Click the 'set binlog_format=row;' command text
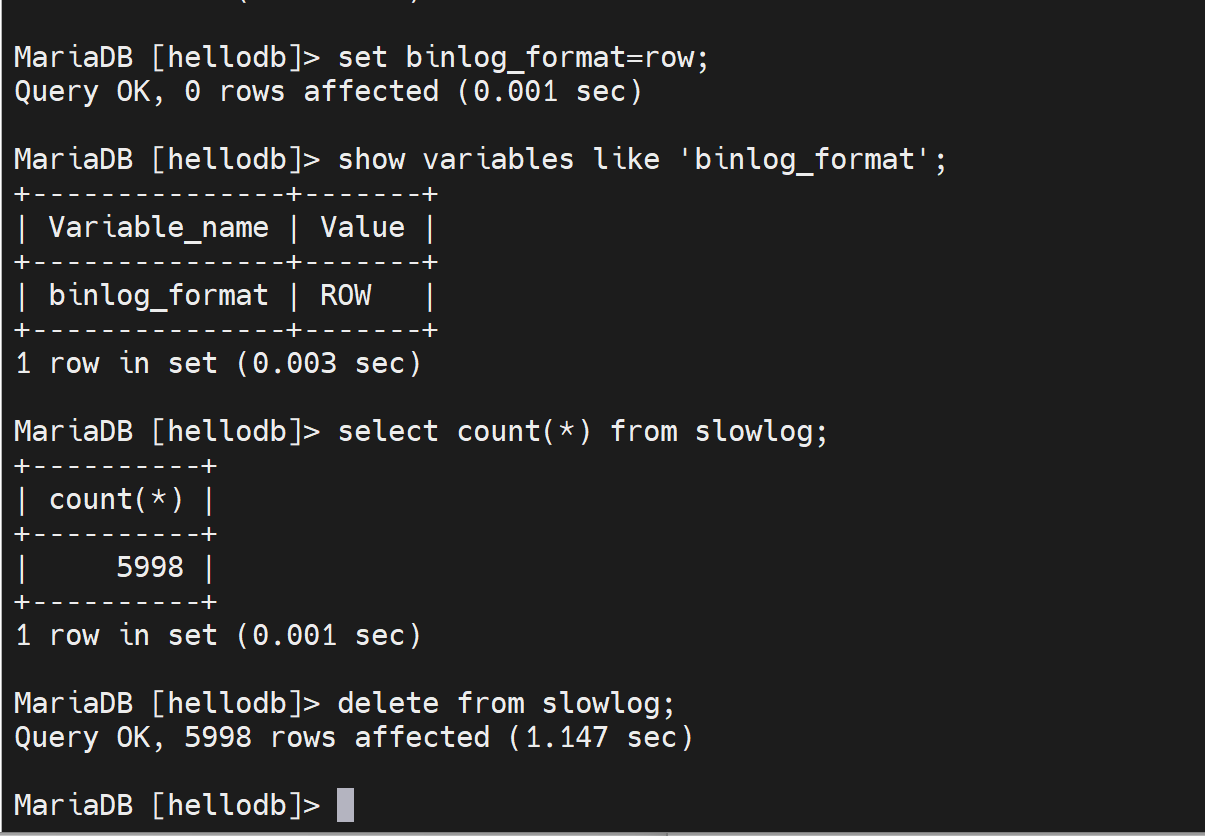 point(523,57)
